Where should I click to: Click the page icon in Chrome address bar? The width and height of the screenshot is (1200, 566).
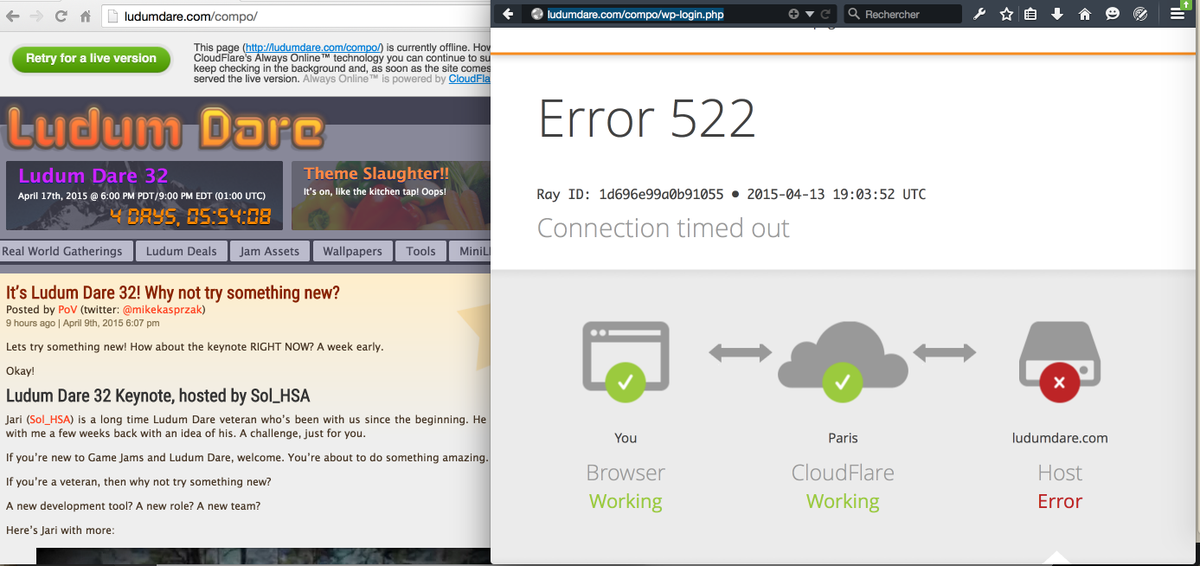pos(113,17)
